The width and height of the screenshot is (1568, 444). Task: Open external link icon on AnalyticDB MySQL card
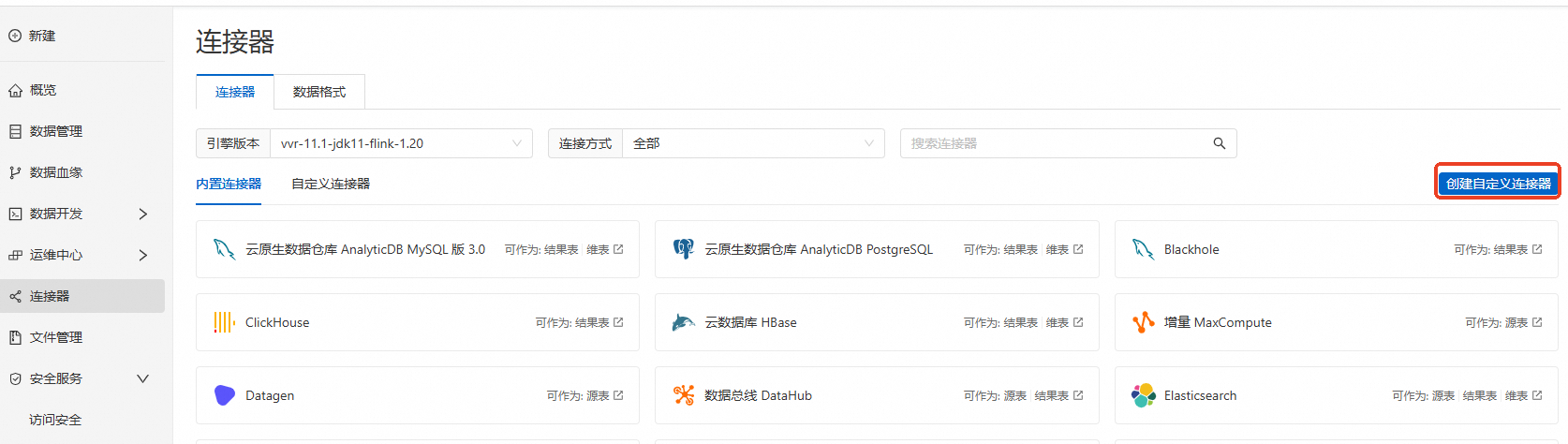(x=618, y=249)
